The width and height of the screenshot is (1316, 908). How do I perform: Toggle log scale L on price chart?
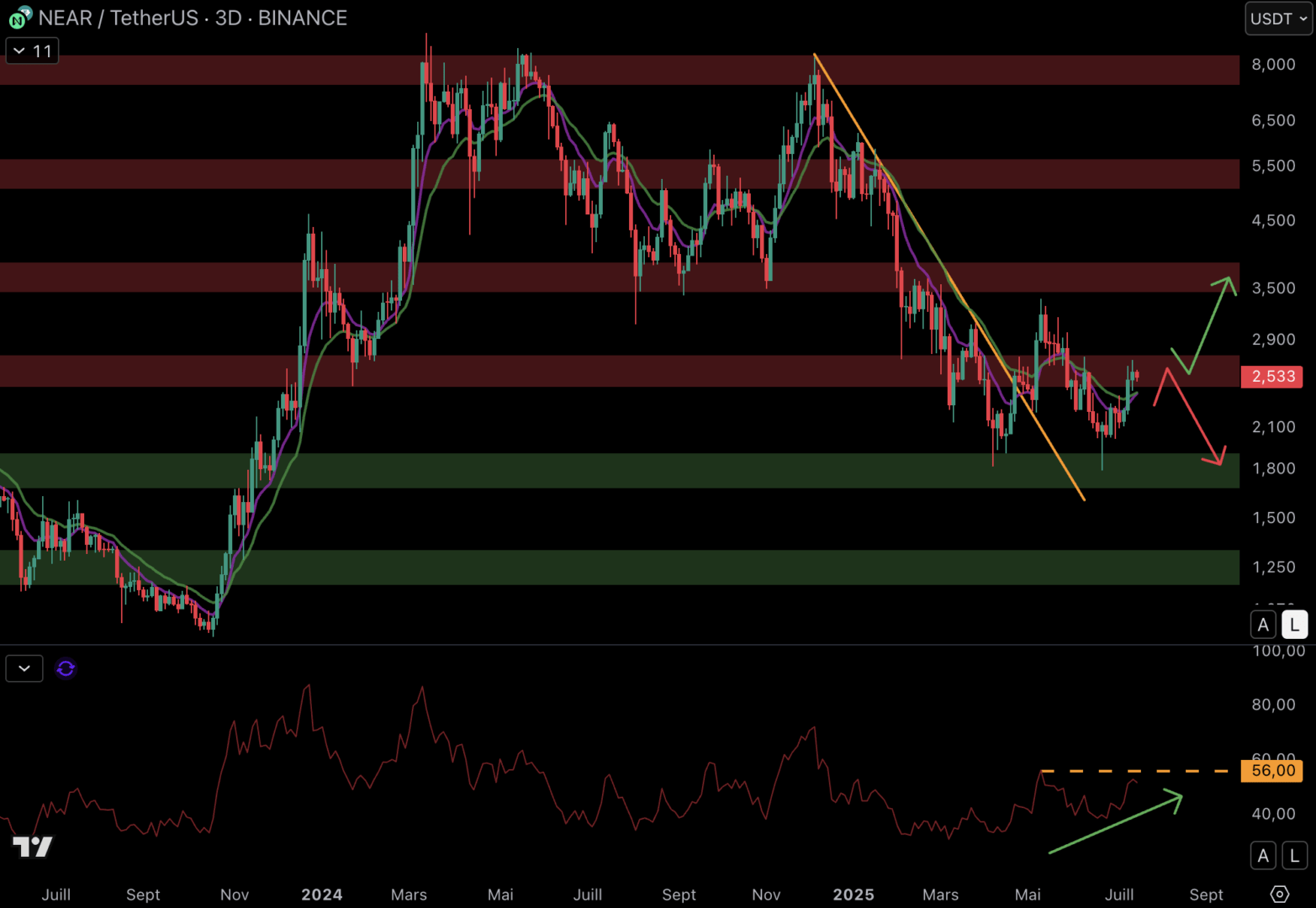pos(1295,625)
